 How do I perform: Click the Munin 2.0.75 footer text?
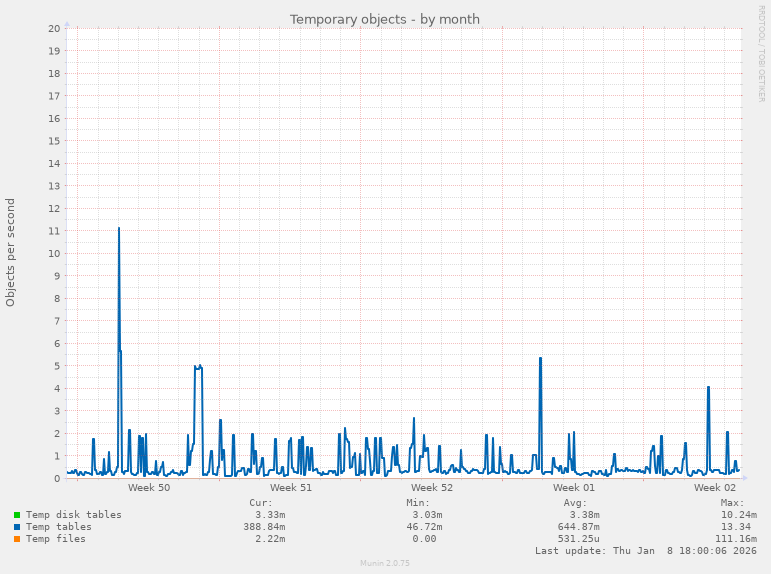click(x=385, y=564)
